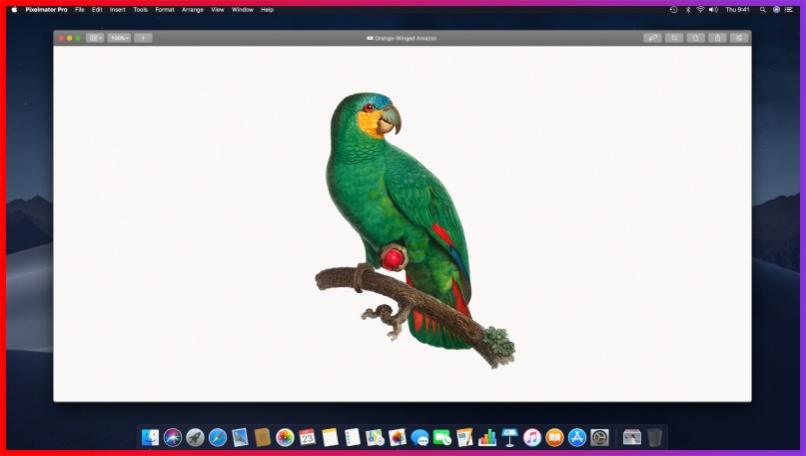Viewport: 806px width, 456px height.
Task: Select the crop icon in toolbar
Action: 675,38
